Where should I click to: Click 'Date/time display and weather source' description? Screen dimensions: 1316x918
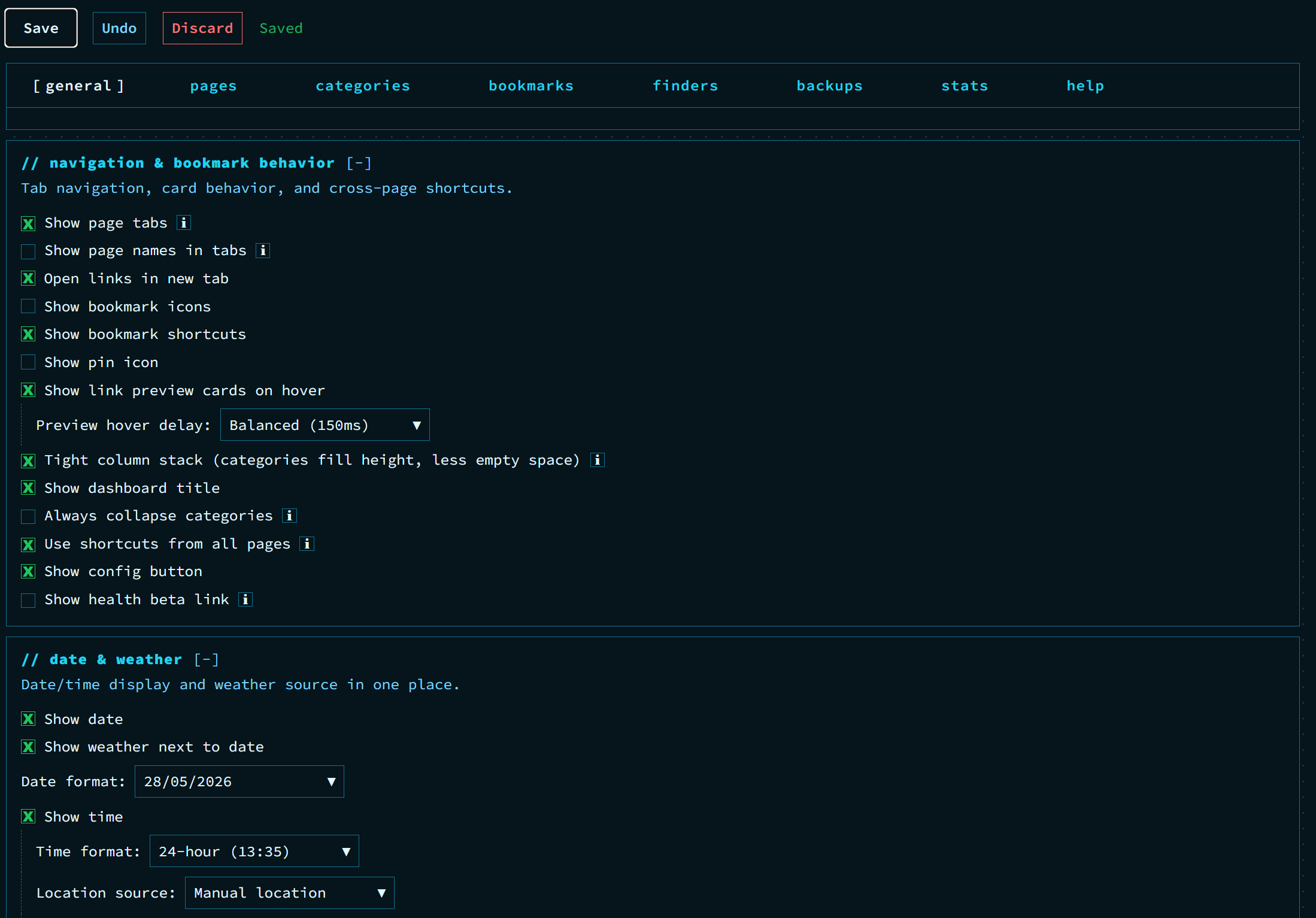[x=240, y=684]
